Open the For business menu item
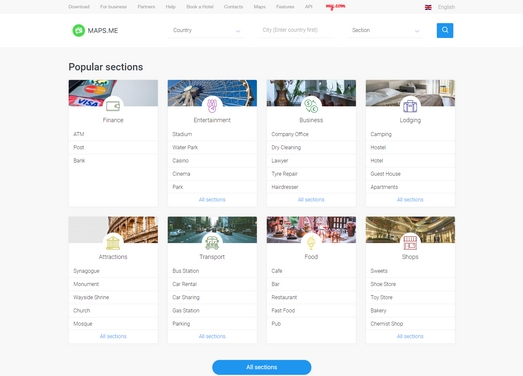 pos(113,7)
